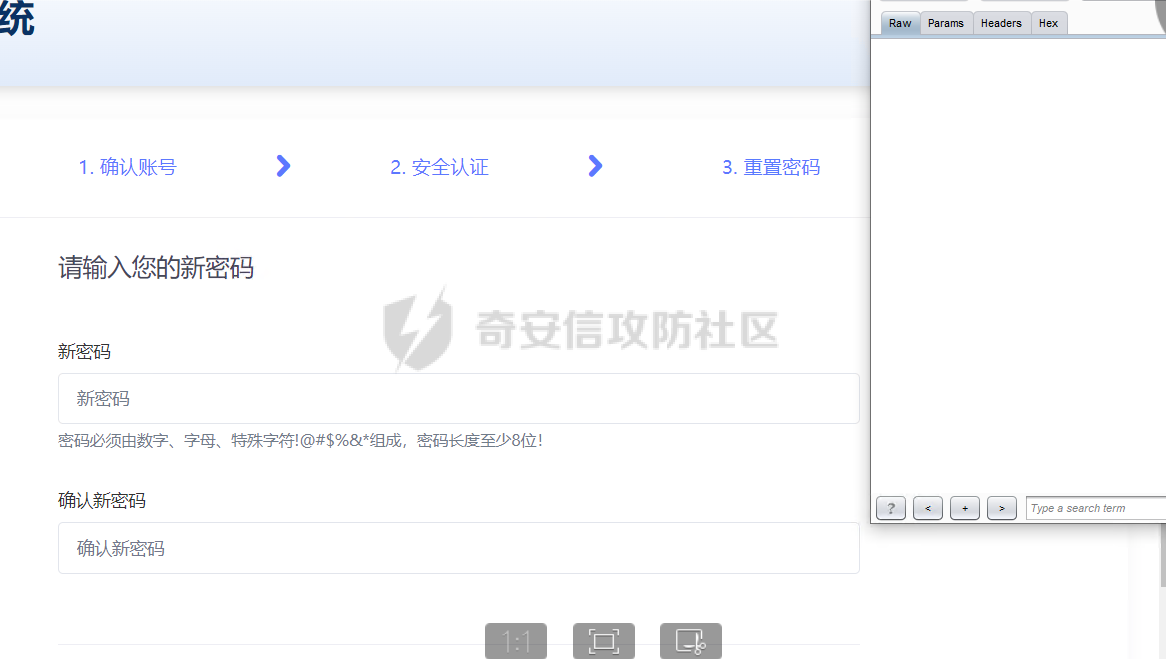The image size is (1166, 659).
Task: Select the Headers tab
Action: pyautogui.click(x=1001, y=23)
